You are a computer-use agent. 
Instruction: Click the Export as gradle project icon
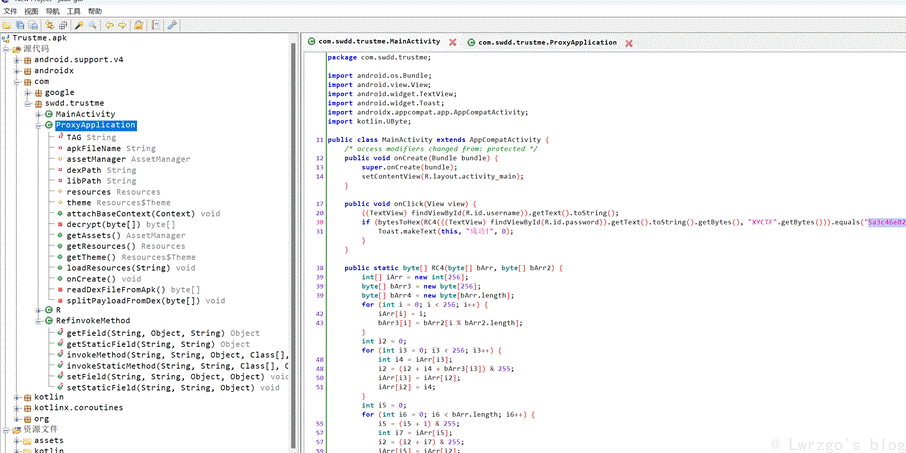[x=34, y=25]
